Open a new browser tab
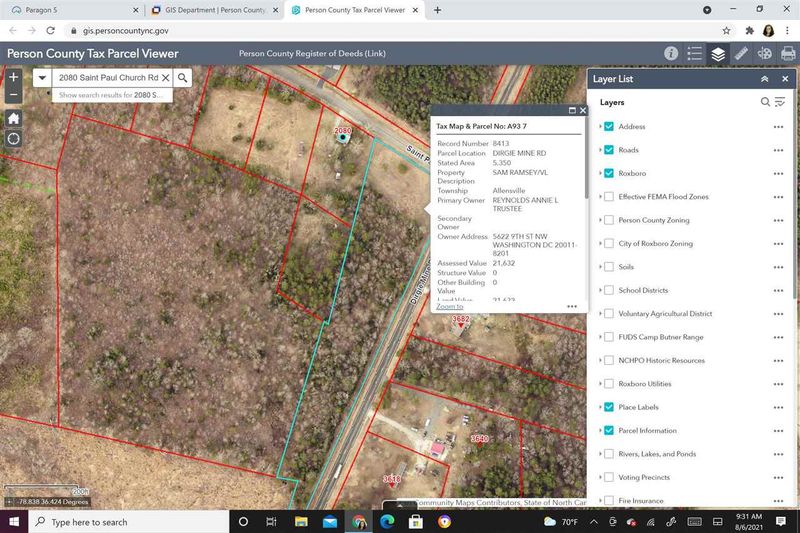Screen dimensions: 800x533 click(437, 10)
